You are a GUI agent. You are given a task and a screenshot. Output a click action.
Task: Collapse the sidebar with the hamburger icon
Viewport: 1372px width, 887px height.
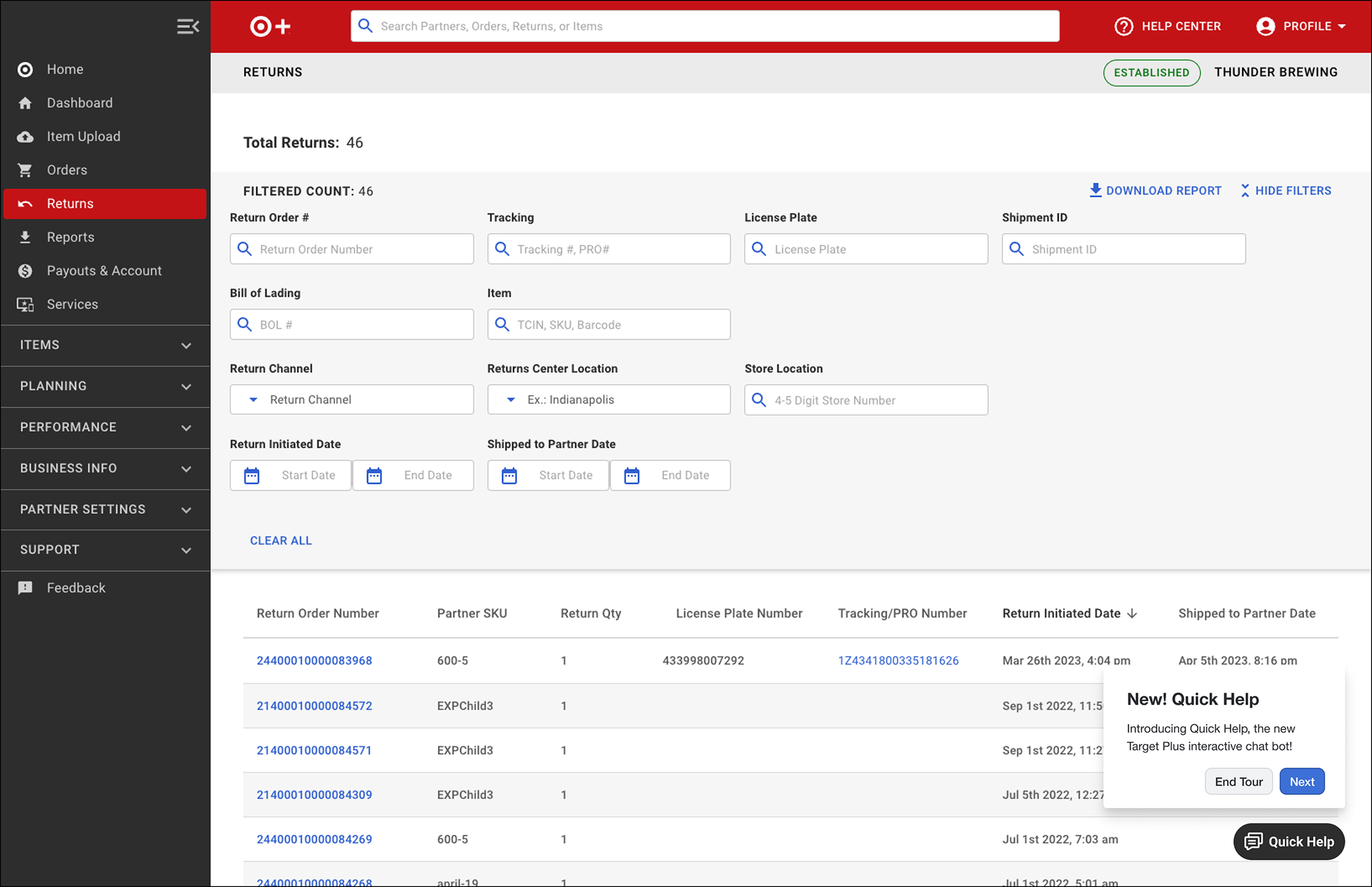click(188, 26)
